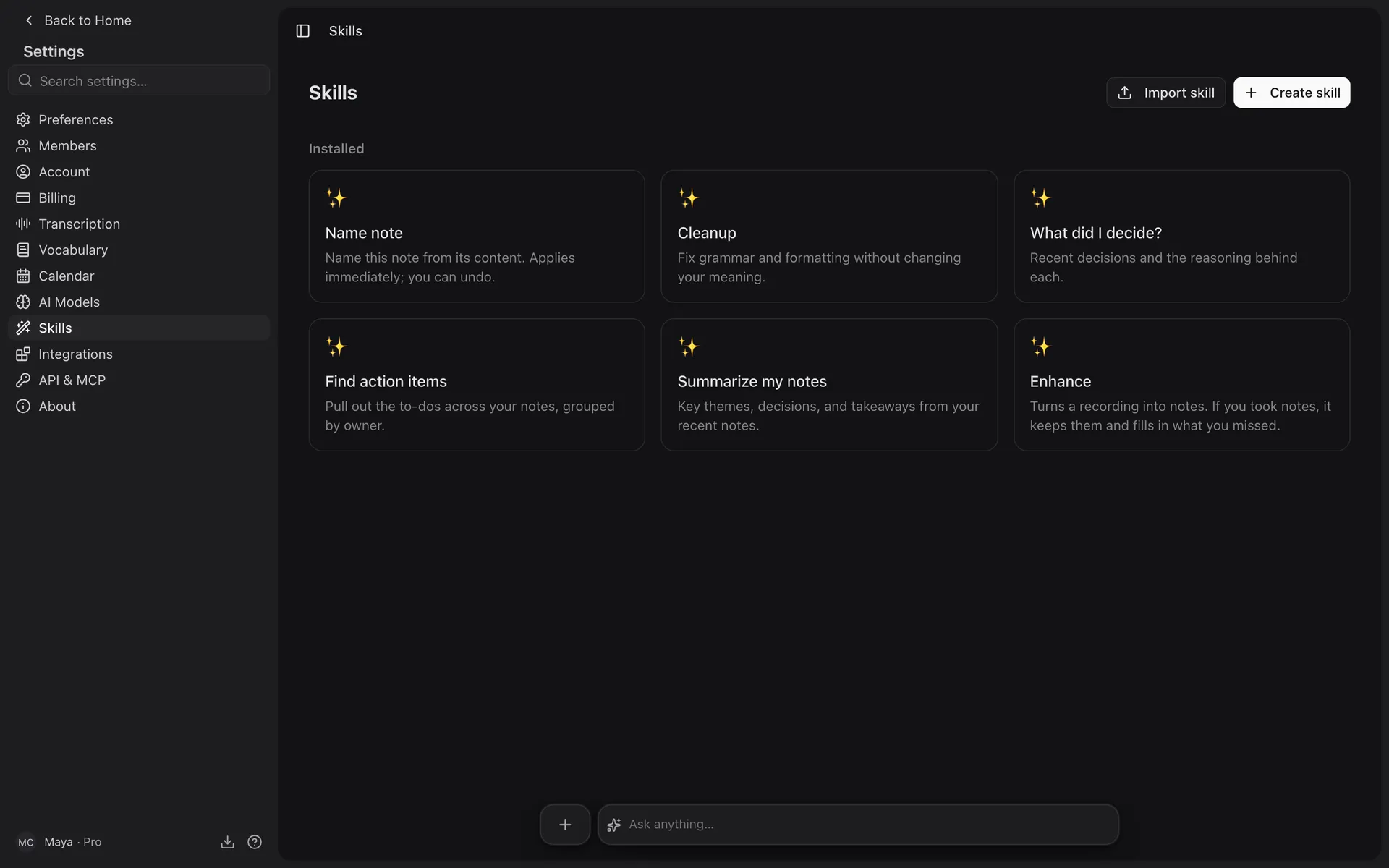
Task: Go back to Home
Action: point(78,20)
